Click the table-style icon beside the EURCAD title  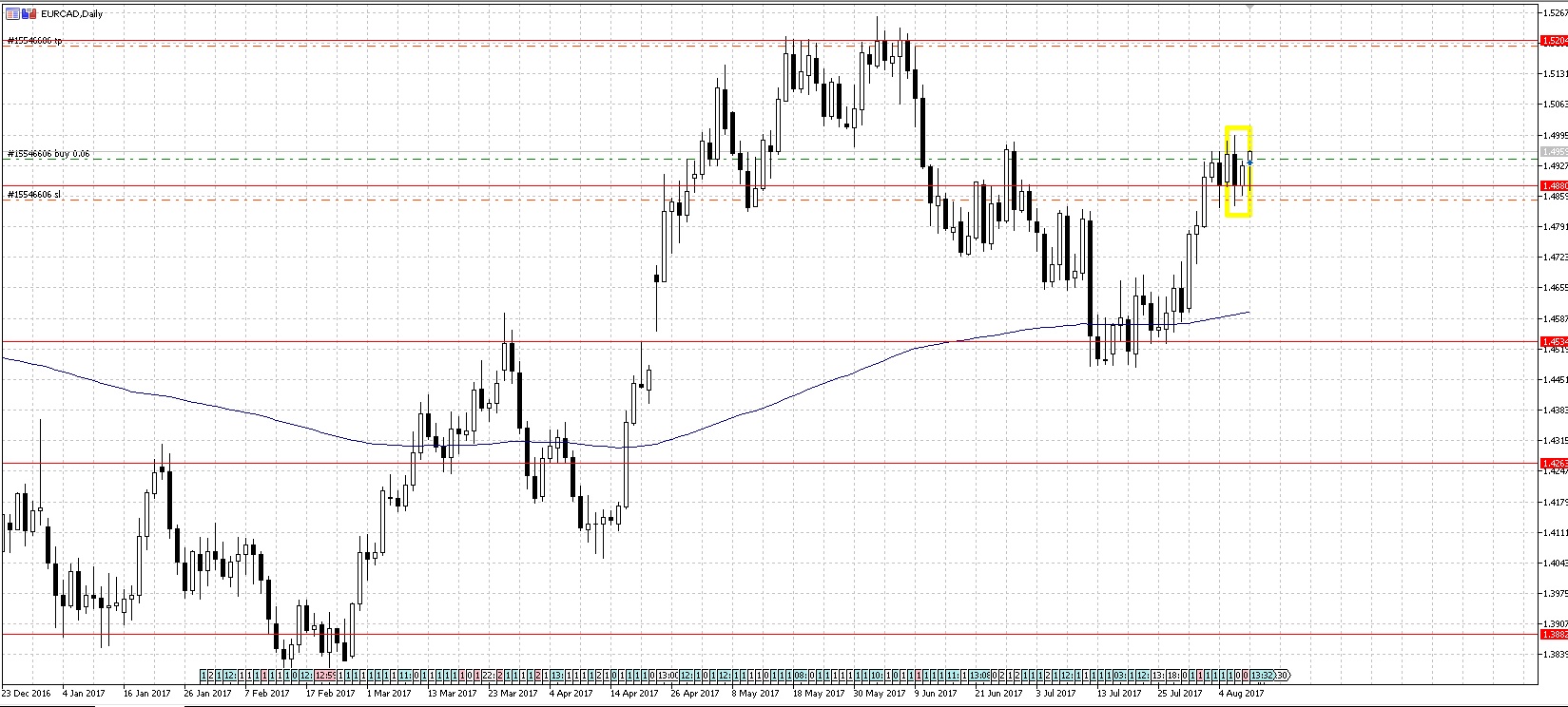12,13
